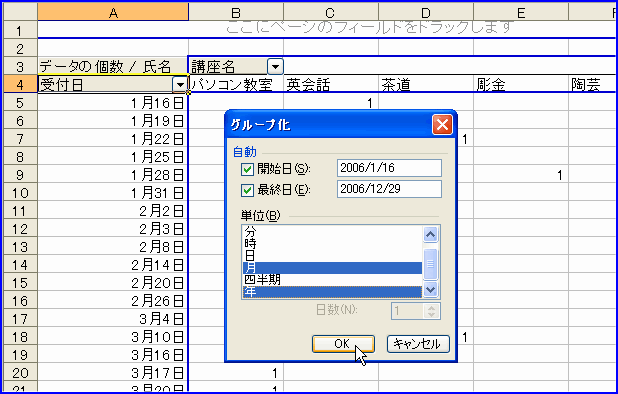Select row 10 header
Screen dimensions: 618x394
tap(20, 193)
